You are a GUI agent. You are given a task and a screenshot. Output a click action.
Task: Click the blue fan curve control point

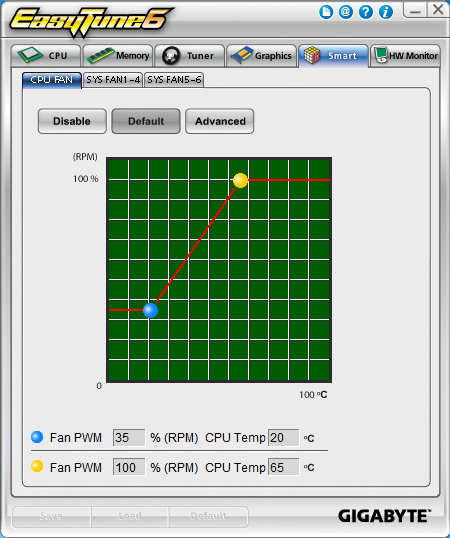(x=150, y=311)
